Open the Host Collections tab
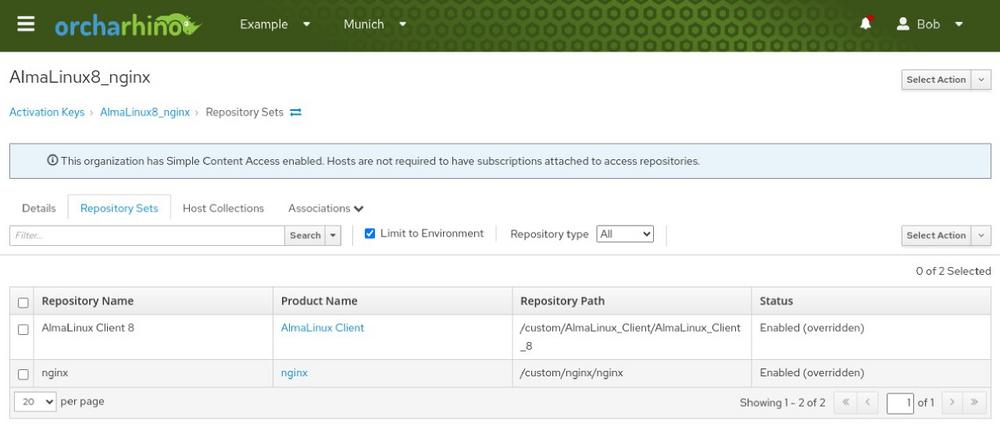Viewport: 1000px width, 445px height. click(x=223, y=208)
